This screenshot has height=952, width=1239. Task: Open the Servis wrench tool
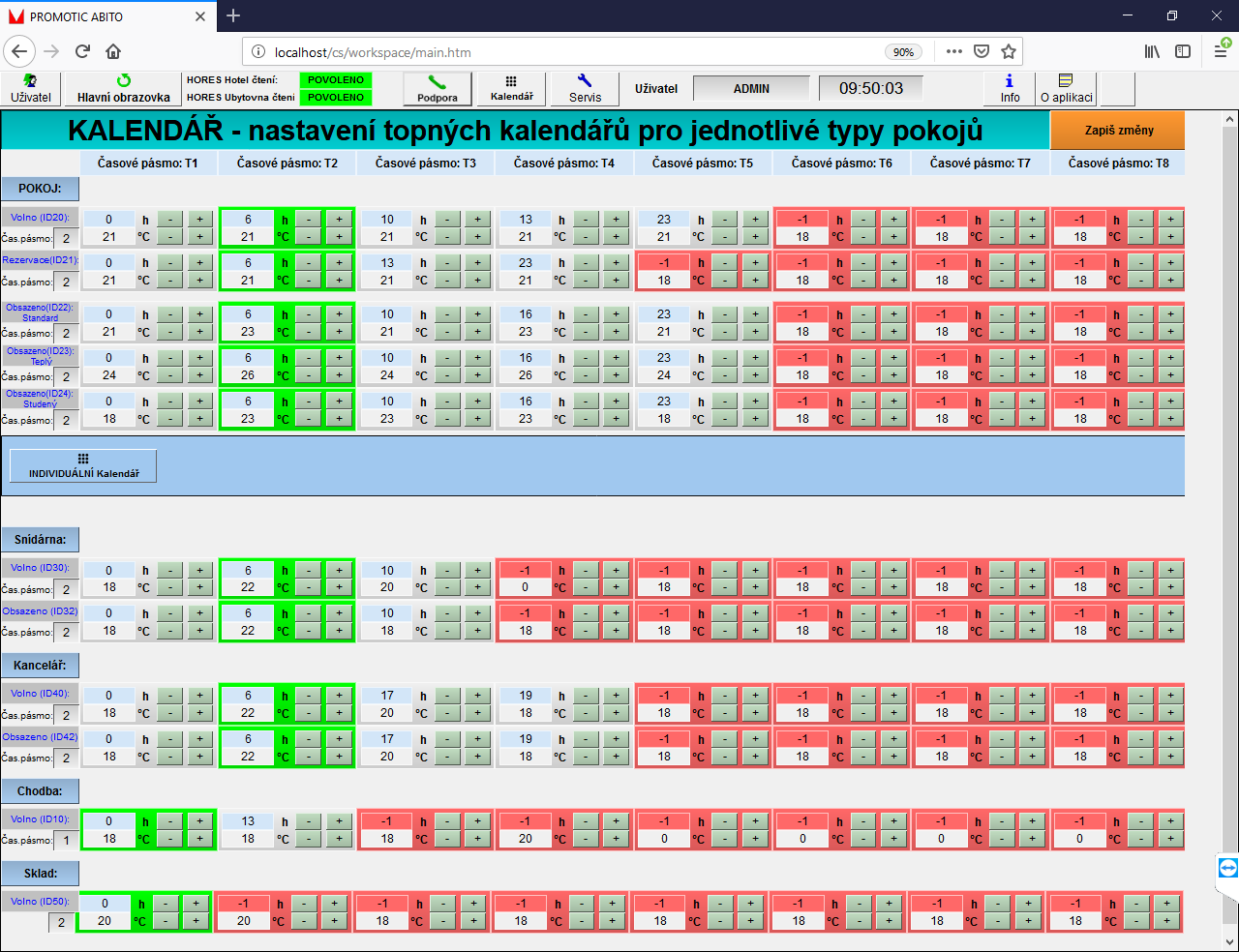(585, 88)
